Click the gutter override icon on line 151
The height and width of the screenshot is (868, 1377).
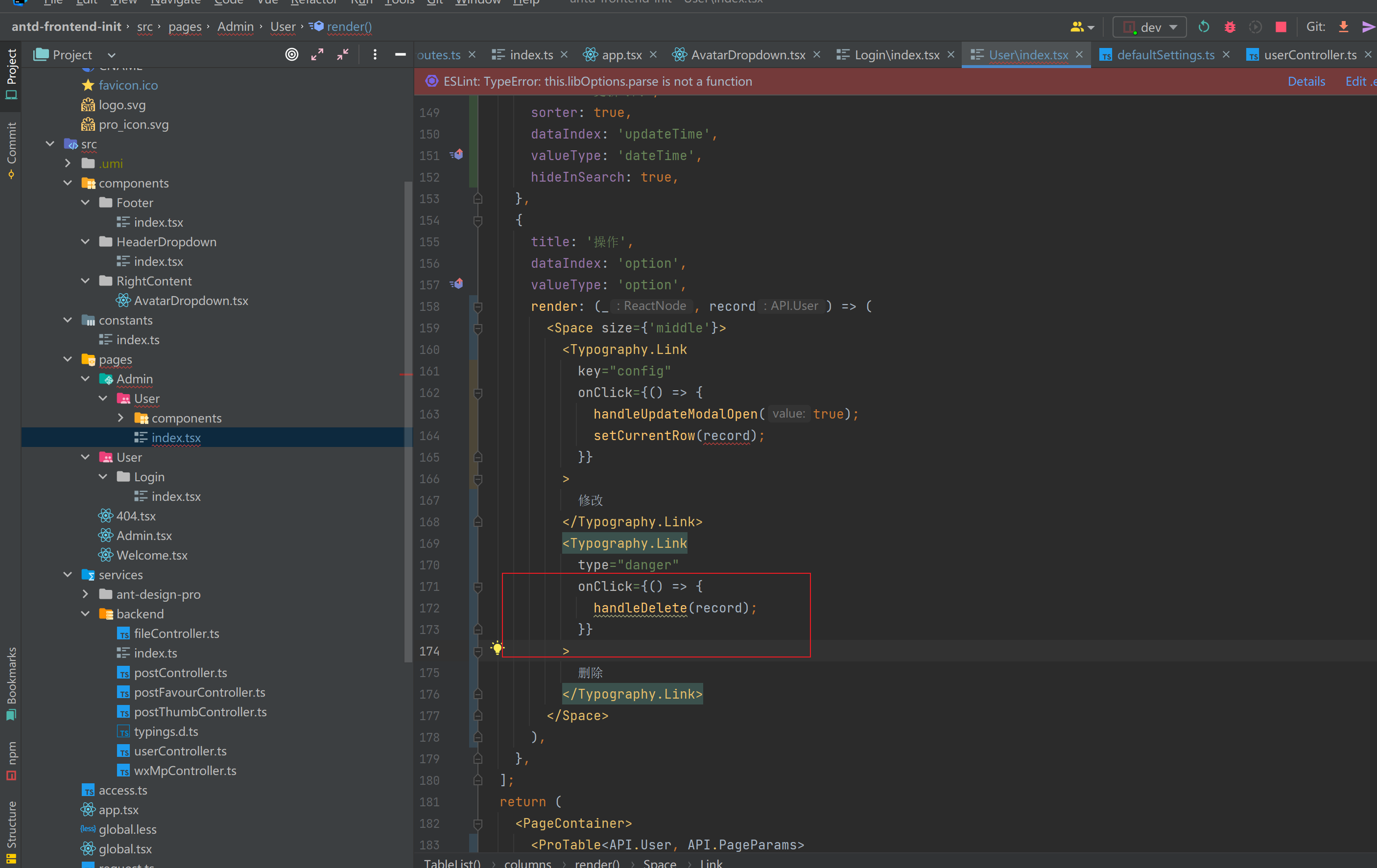coord(456,154)
